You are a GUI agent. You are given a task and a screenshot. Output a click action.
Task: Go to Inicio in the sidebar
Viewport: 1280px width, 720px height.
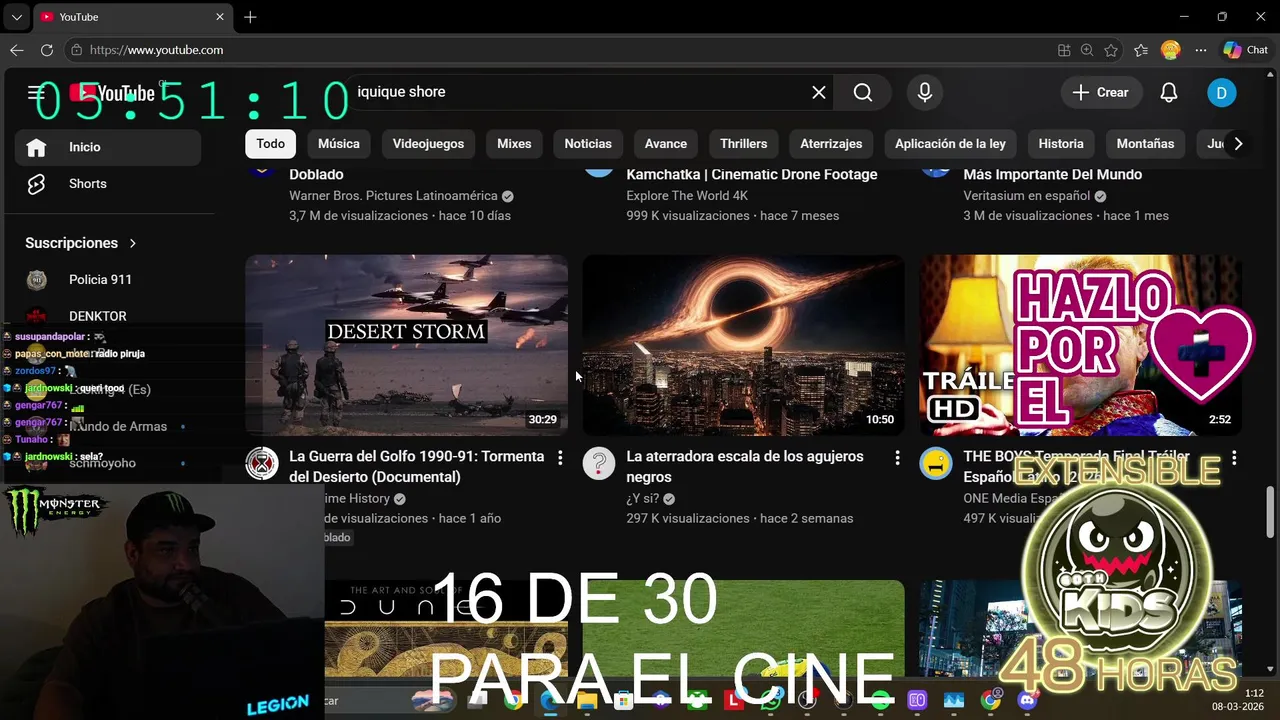[108, 147]
